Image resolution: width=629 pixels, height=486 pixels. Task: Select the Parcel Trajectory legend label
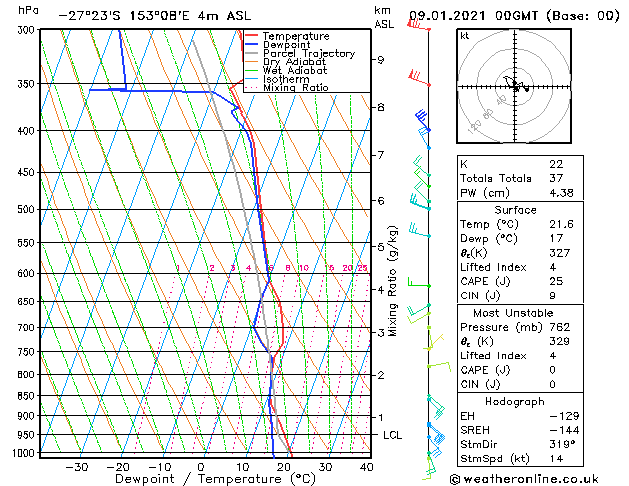coord(309,53)
